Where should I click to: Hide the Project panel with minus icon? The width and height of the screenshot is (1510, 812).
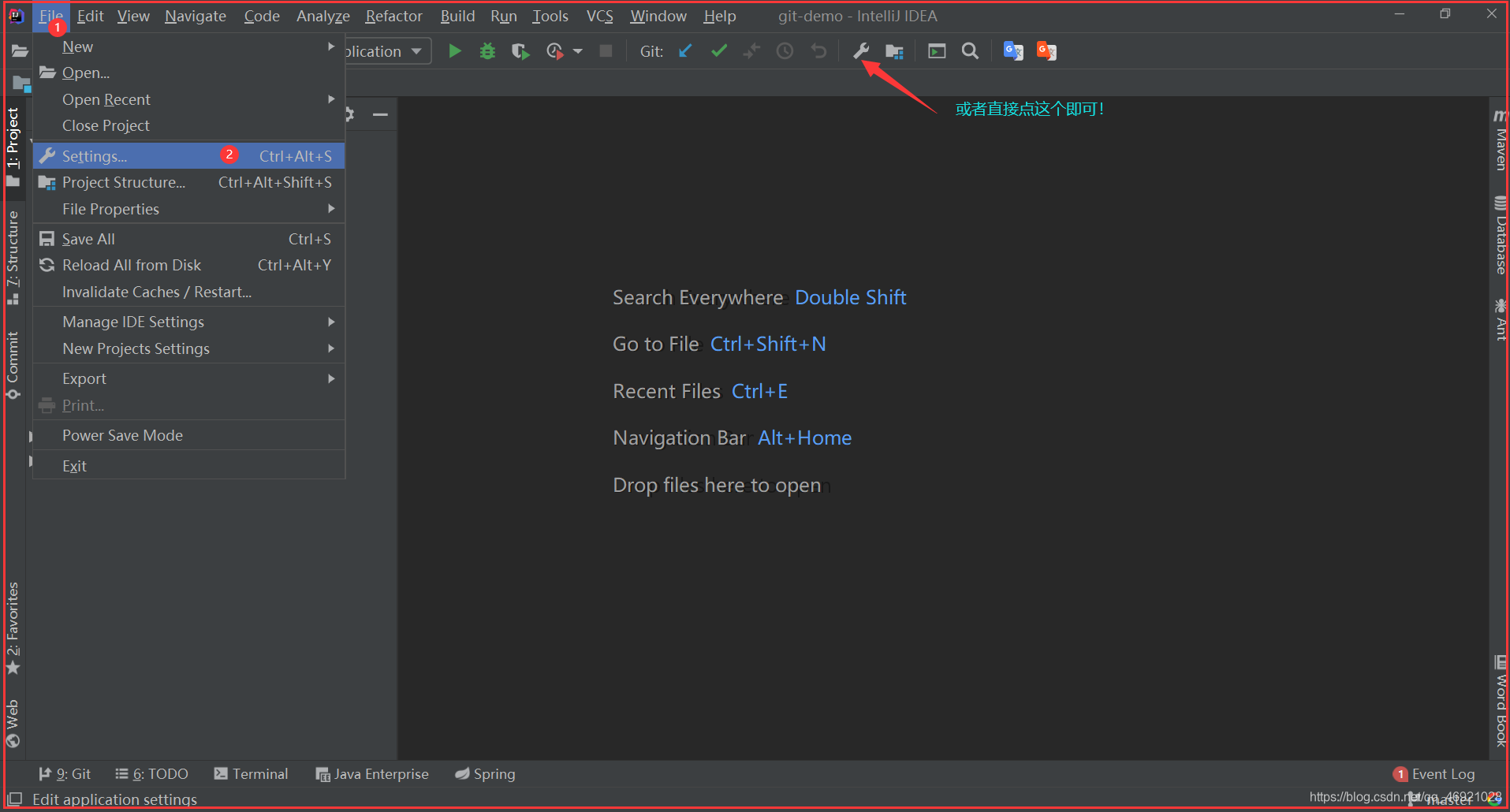click(x=381, y=114)
